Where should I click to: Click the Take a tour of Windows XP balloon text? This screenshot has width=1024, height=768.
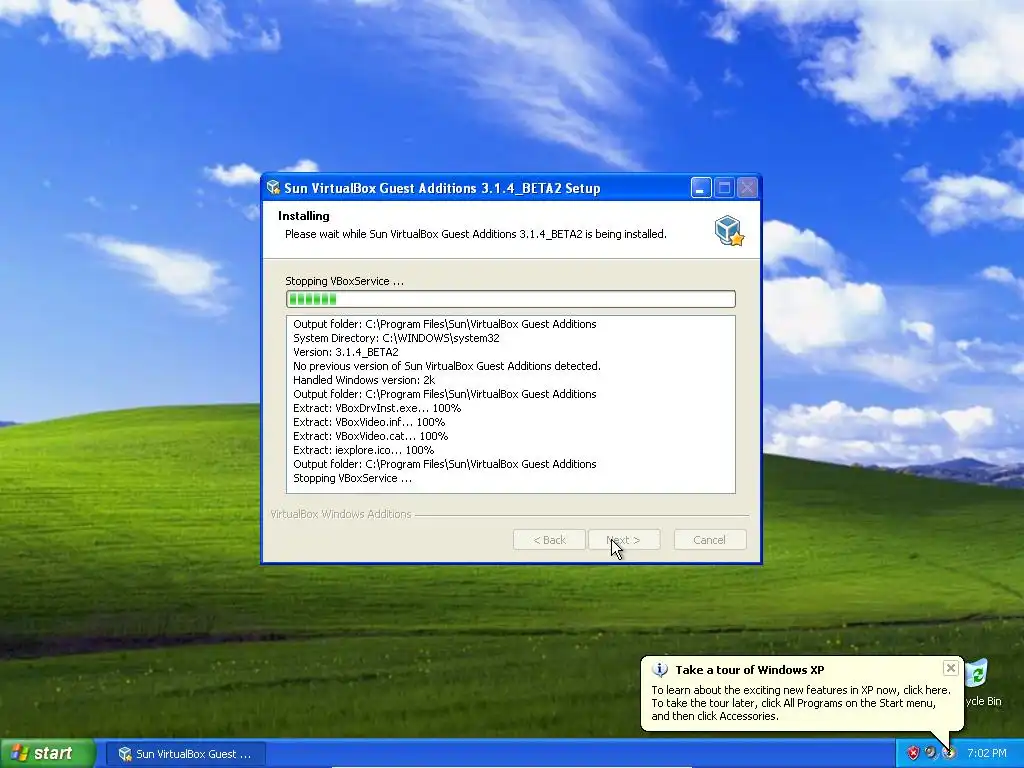[x=750, y=670]
